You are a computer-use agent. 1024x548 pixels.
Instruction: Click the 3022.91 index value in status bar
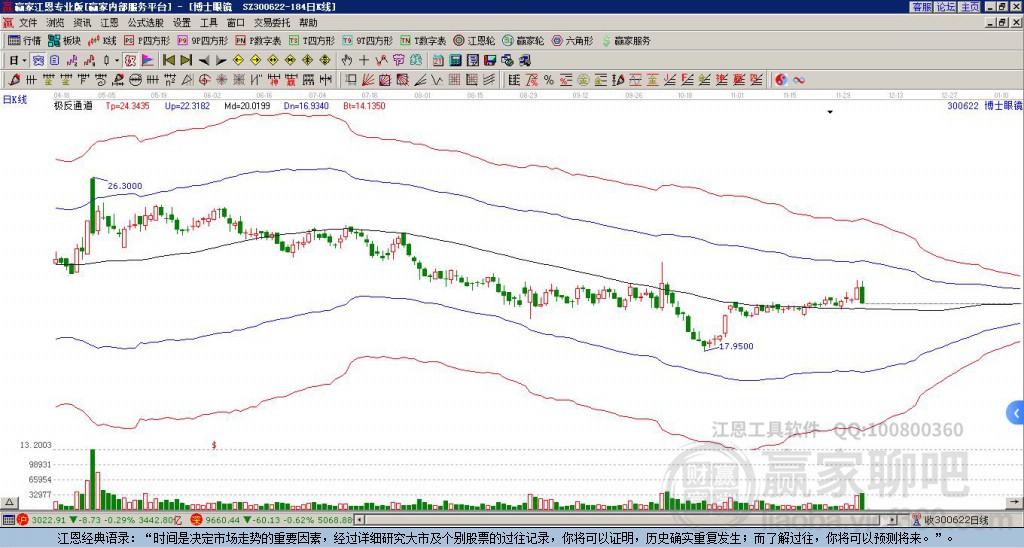pyautogui.click(x=48, y=520)
